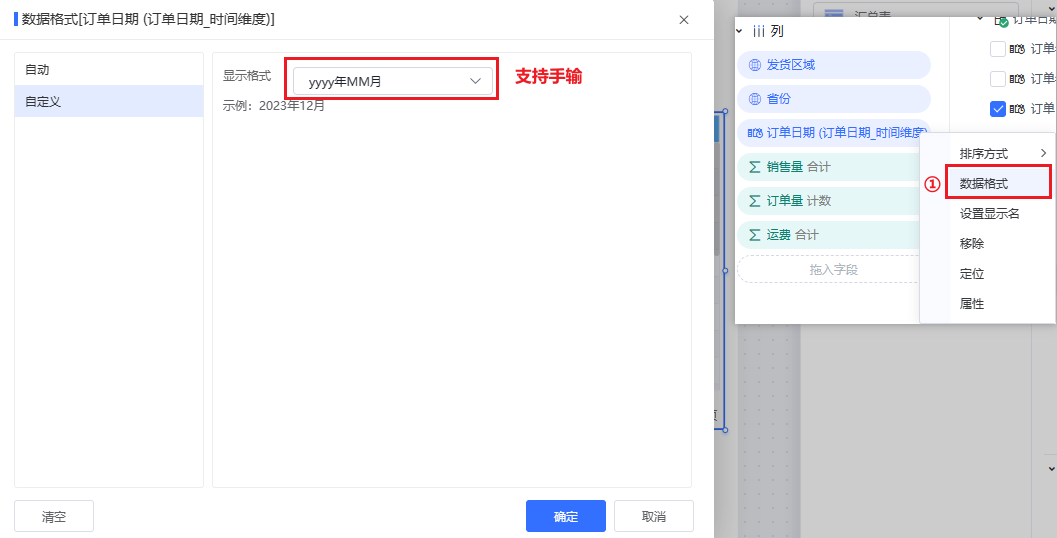Viewport: 1057px width, 538px height.
Task: Choose 设置显示名 from context menu
Action: point(990,214)
